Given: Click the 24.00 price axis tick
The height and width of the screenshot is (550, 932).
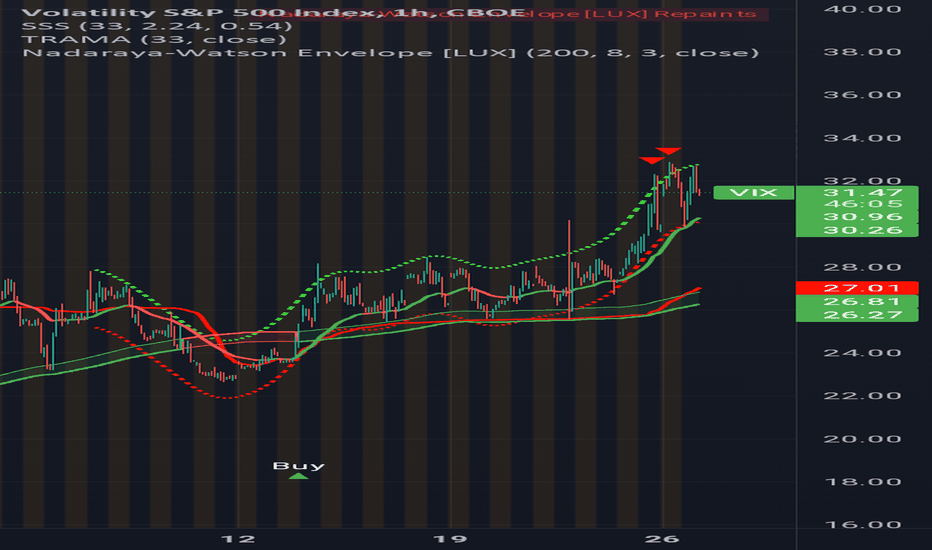Looking at the screenshot, I should pyautogui.click(x=862, y=353).
